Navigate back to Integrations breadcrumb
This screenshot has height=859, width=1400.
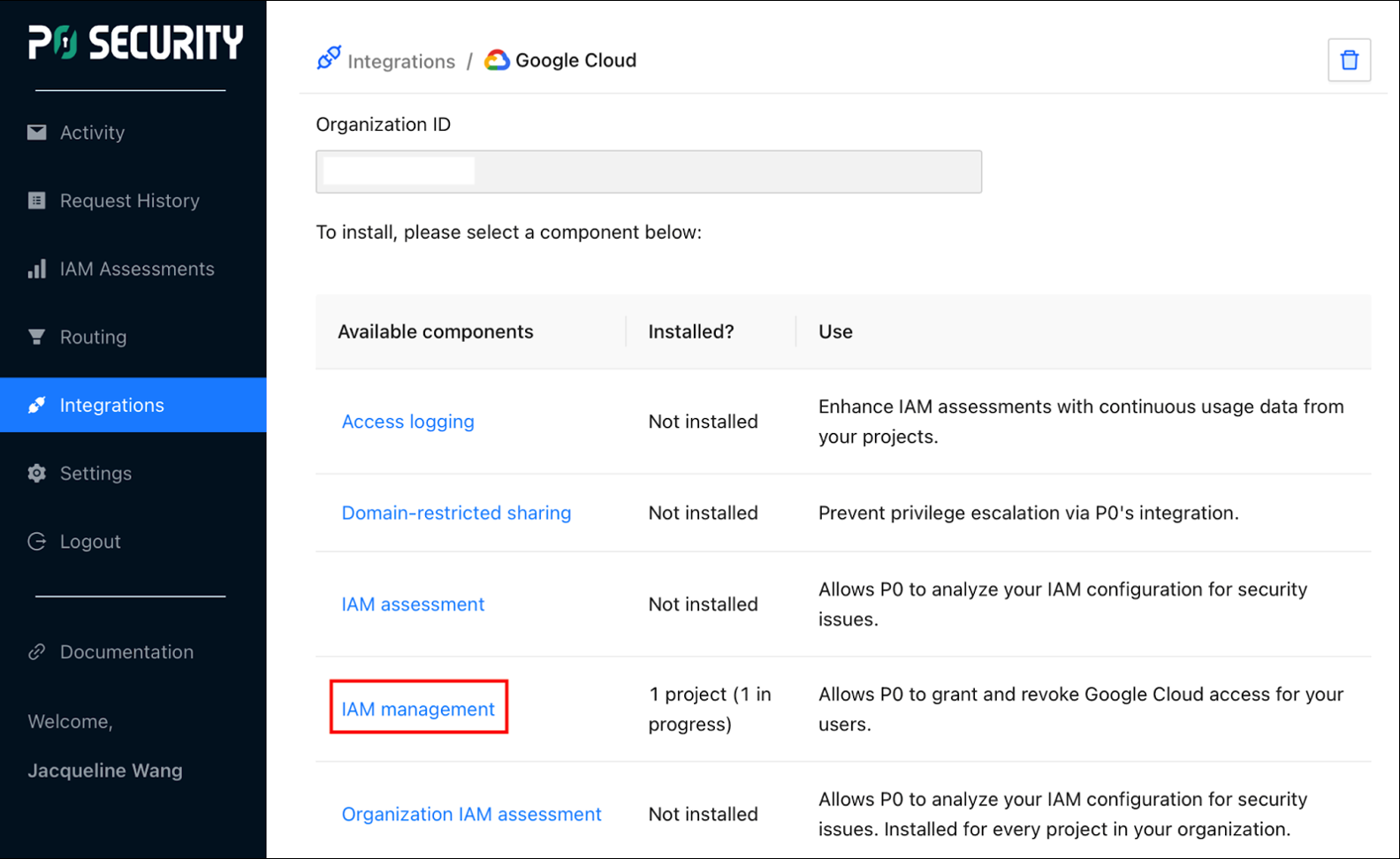click(400, 61)
